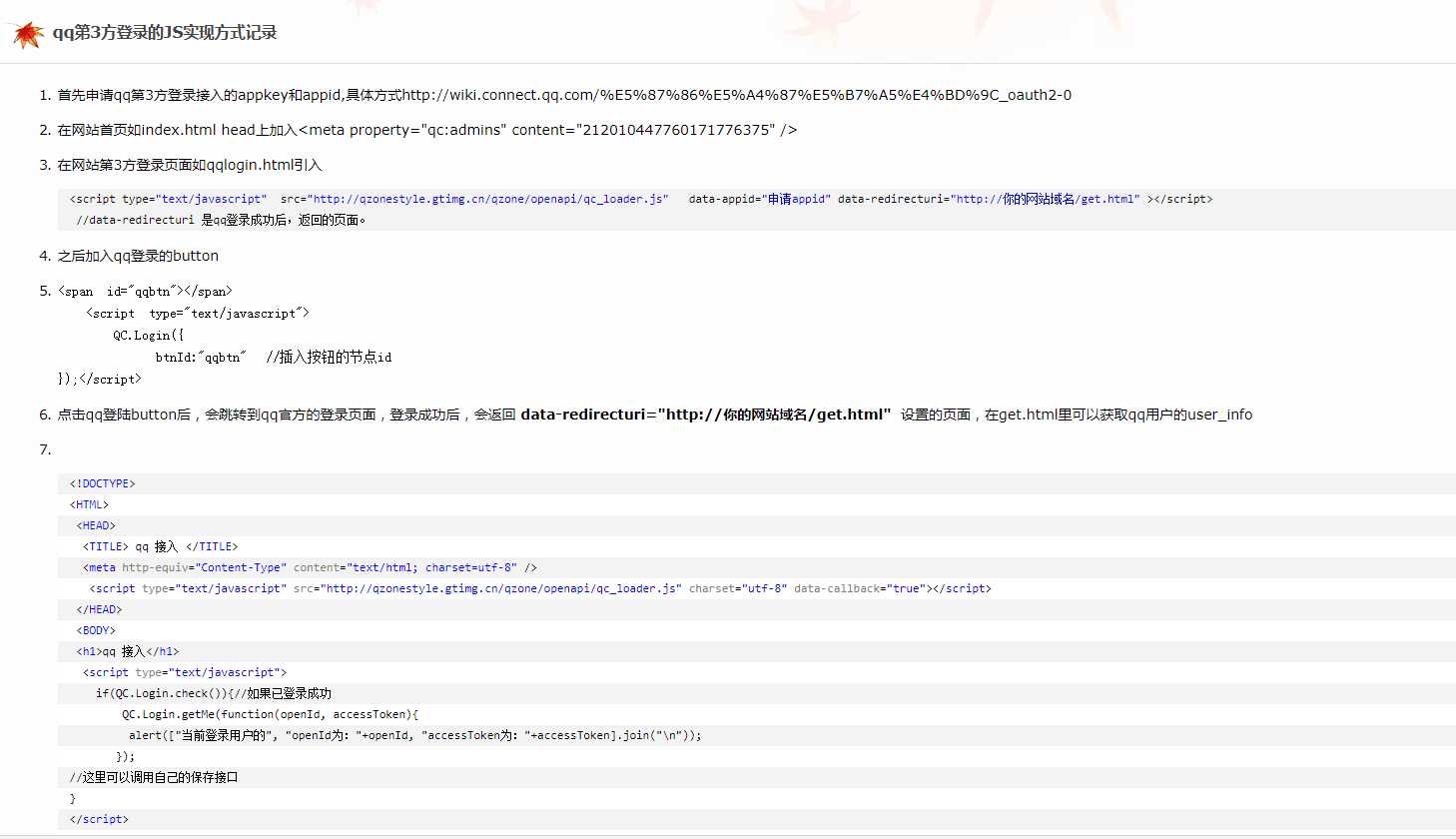Click the alert line with '当前登录用户的'

tap(415, 735)
